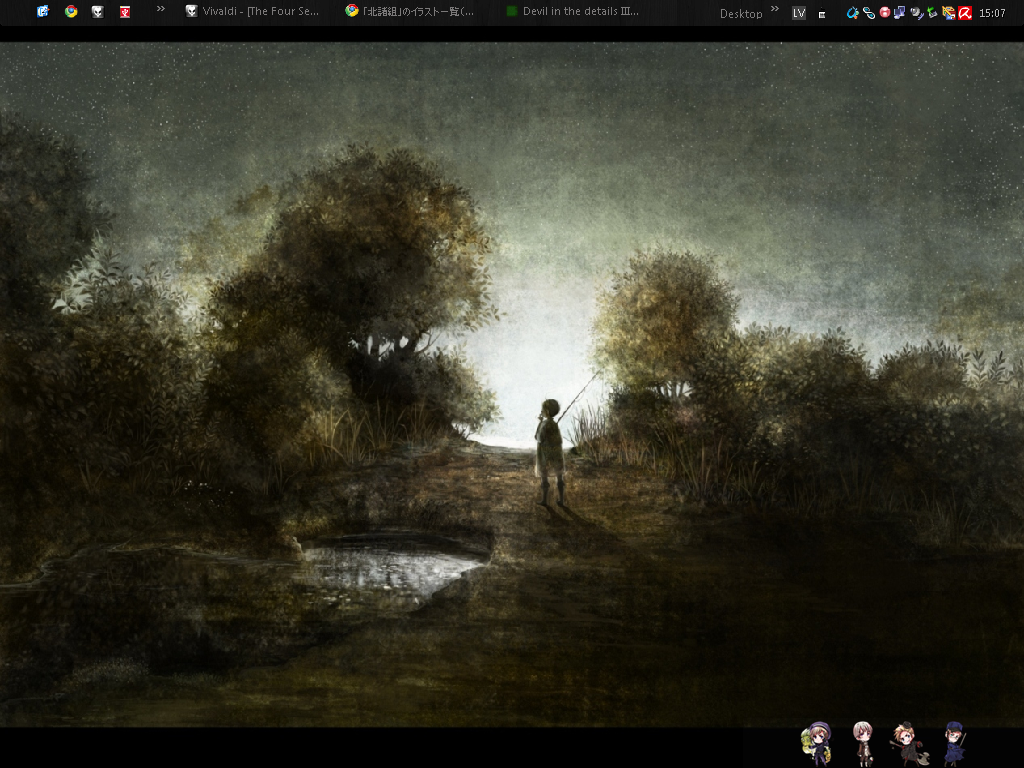The height and width of the screenshot is (768, 1024).
Task: Open the yellow and red tray icon
Action: (x=949, y=12)
